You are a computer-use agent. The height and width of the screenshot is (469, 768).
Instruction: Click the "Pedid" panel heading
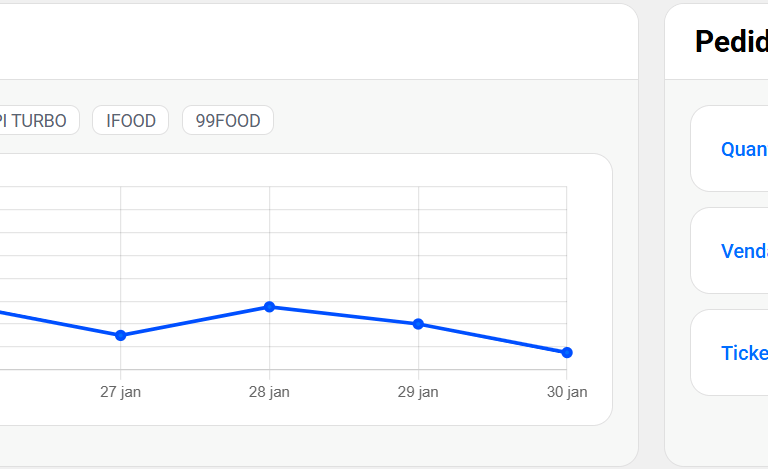click(731, 42)
